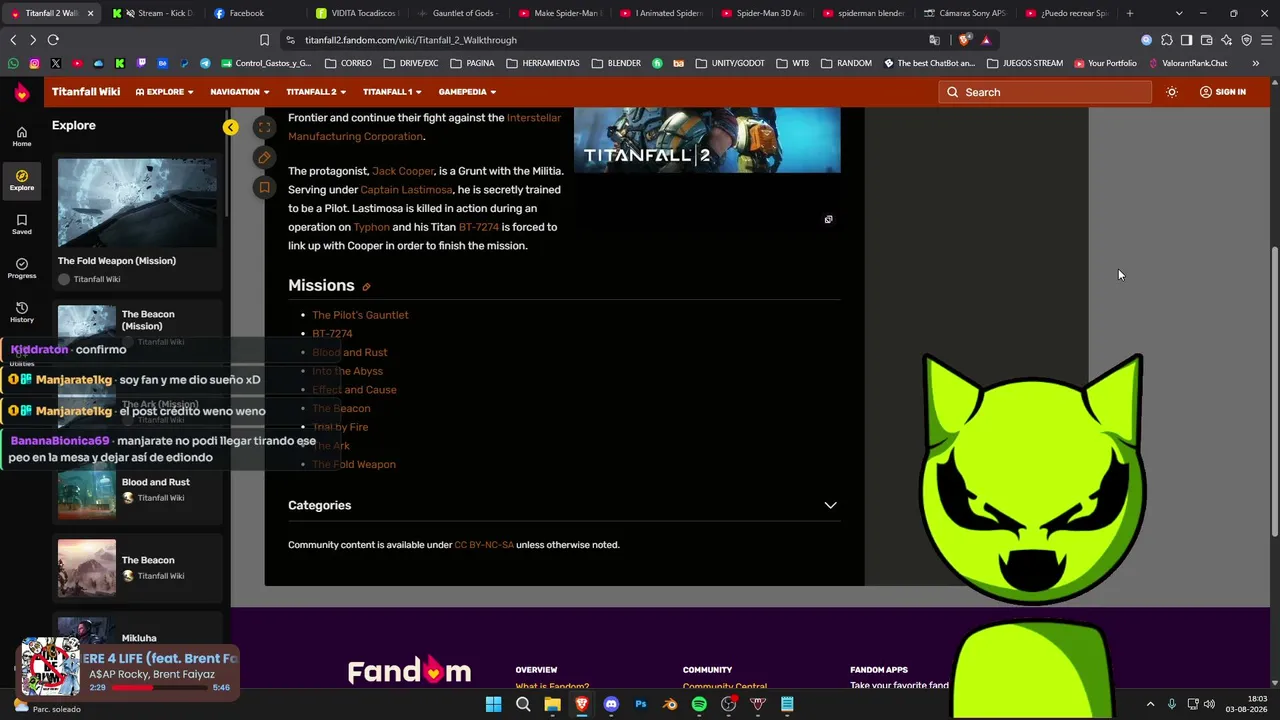Open The Pilot's Gauntlet mission link
The width and height of the screenshot is (1280, 720).
(360, 315)
